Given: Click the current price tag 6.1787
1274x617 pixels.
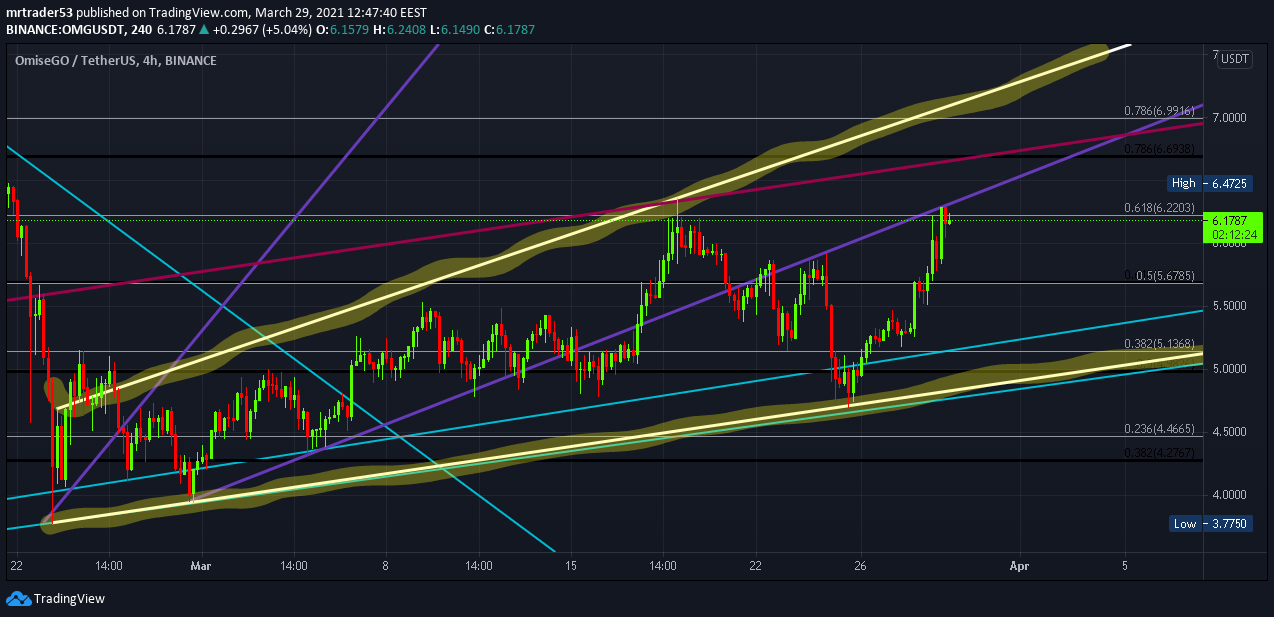Looking at the screenshot, I should 1227,220.
